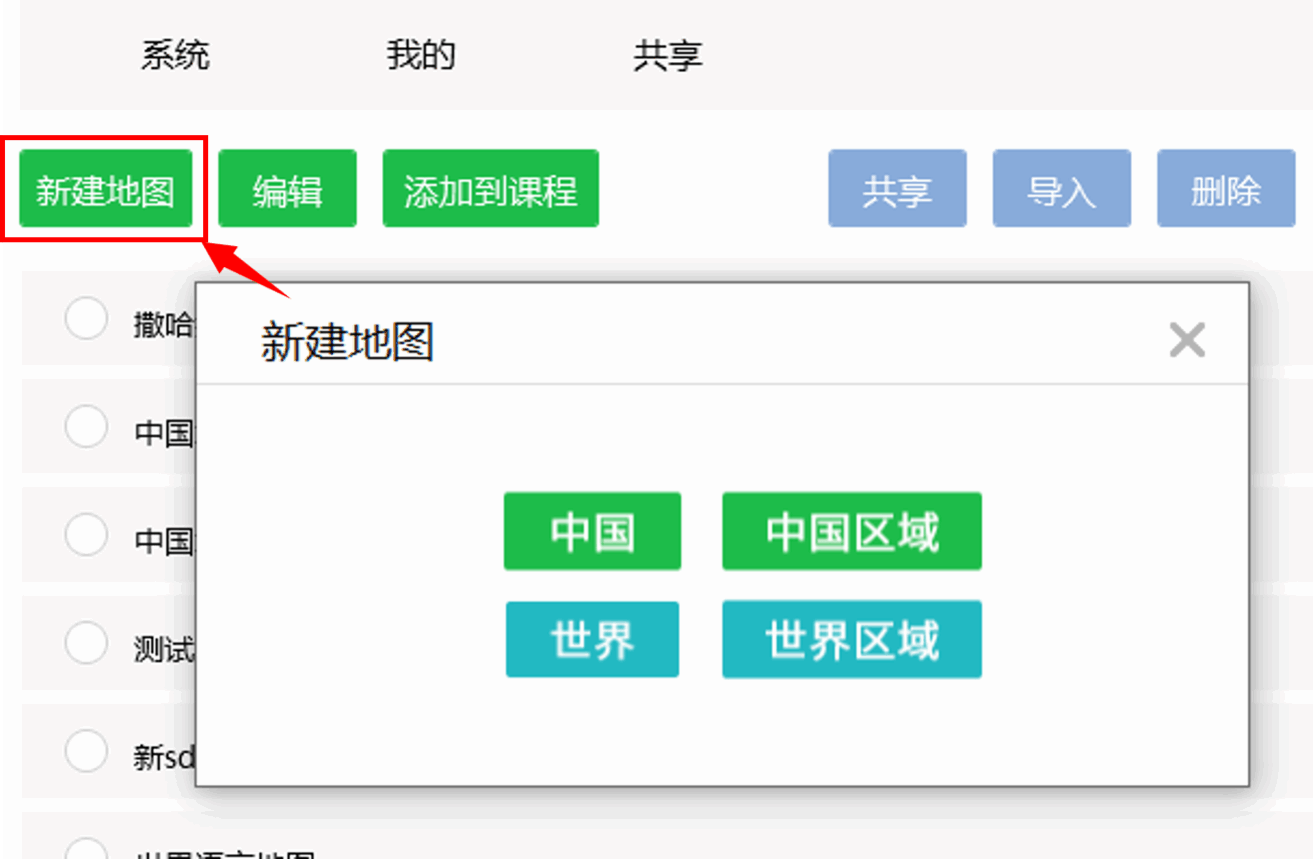This screenshot has height=859, width=1313.
Task: Close the 新建地图 dialog with the X
Action: 1187,340
